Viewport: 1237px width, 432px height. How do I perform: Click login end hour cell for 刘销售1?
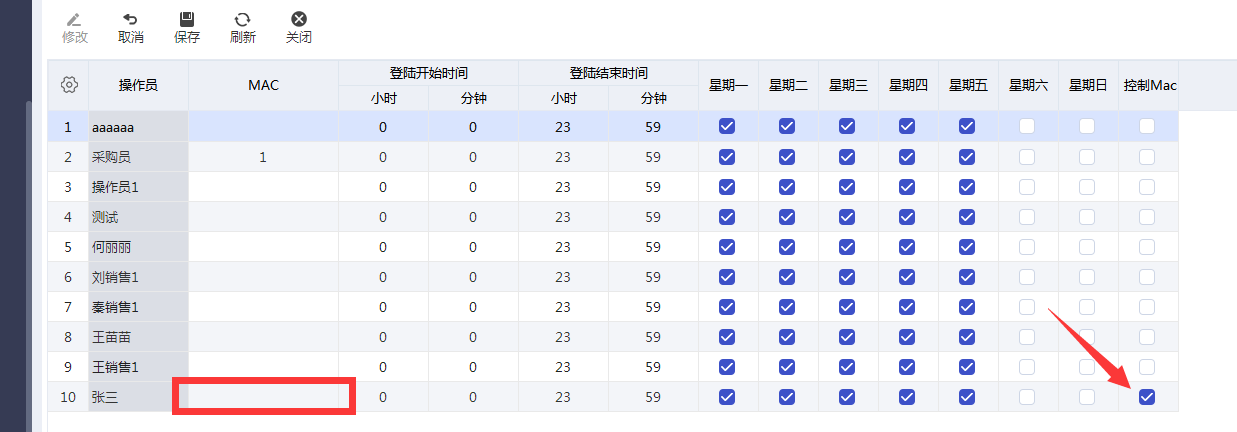(563, 277)
